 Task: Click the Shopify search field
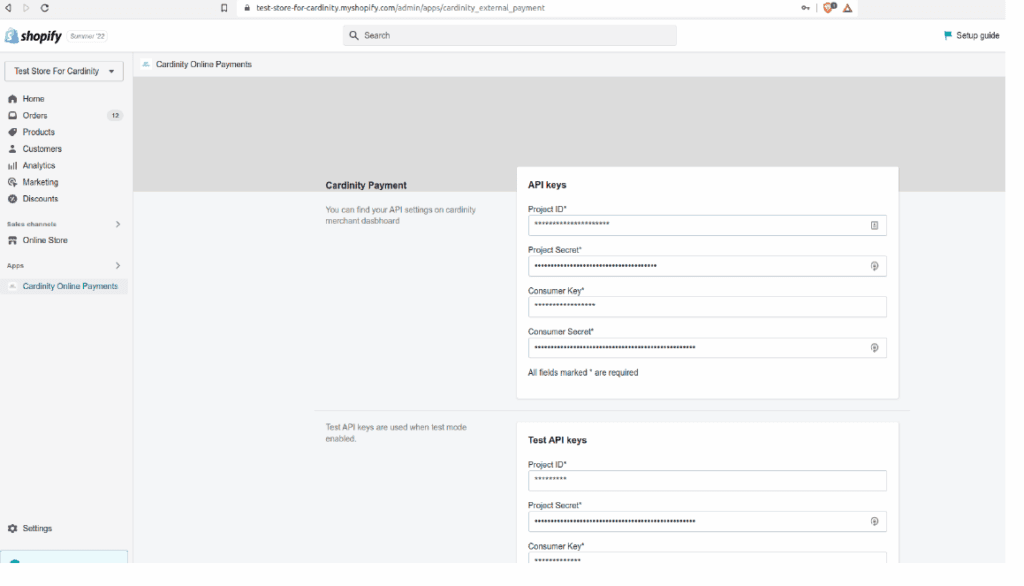click(x=509, y=36)
